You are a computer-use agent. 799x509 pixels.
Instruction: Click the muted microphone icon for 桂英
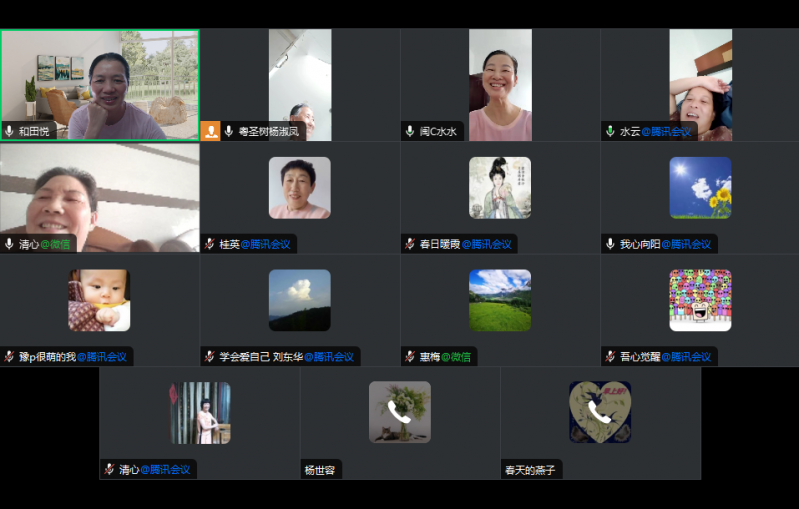(209, 244)
